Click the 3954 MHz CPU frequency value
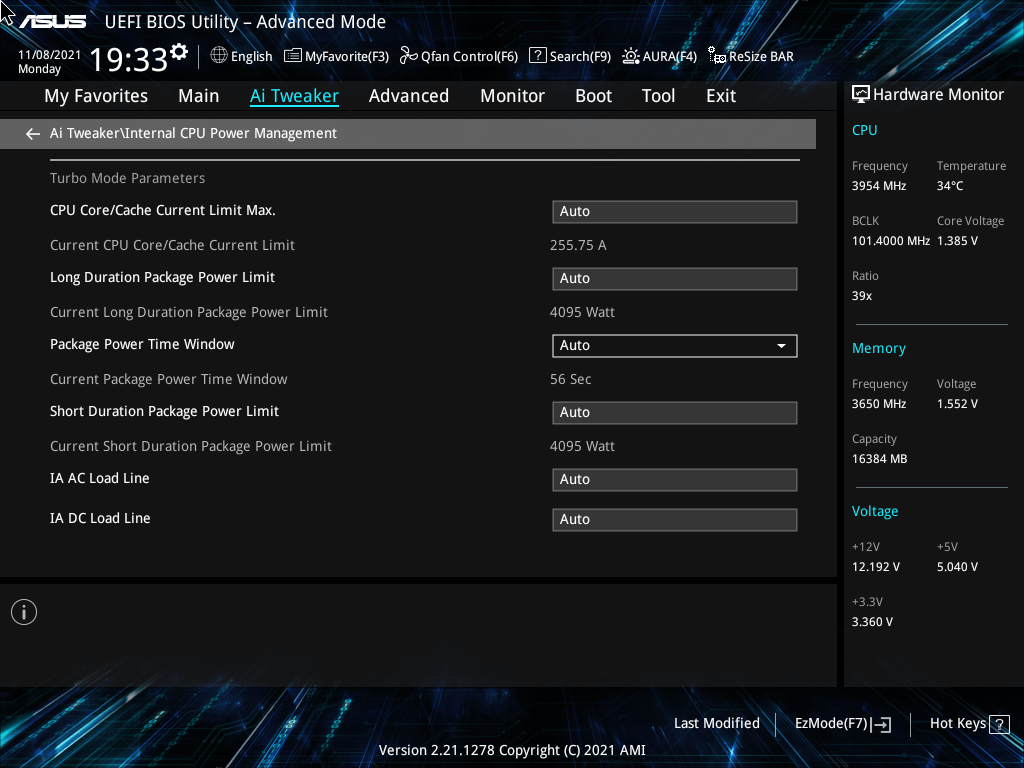Image resolution: width=1024 pixels, height=768 pixels. click(x=879, y=186)
